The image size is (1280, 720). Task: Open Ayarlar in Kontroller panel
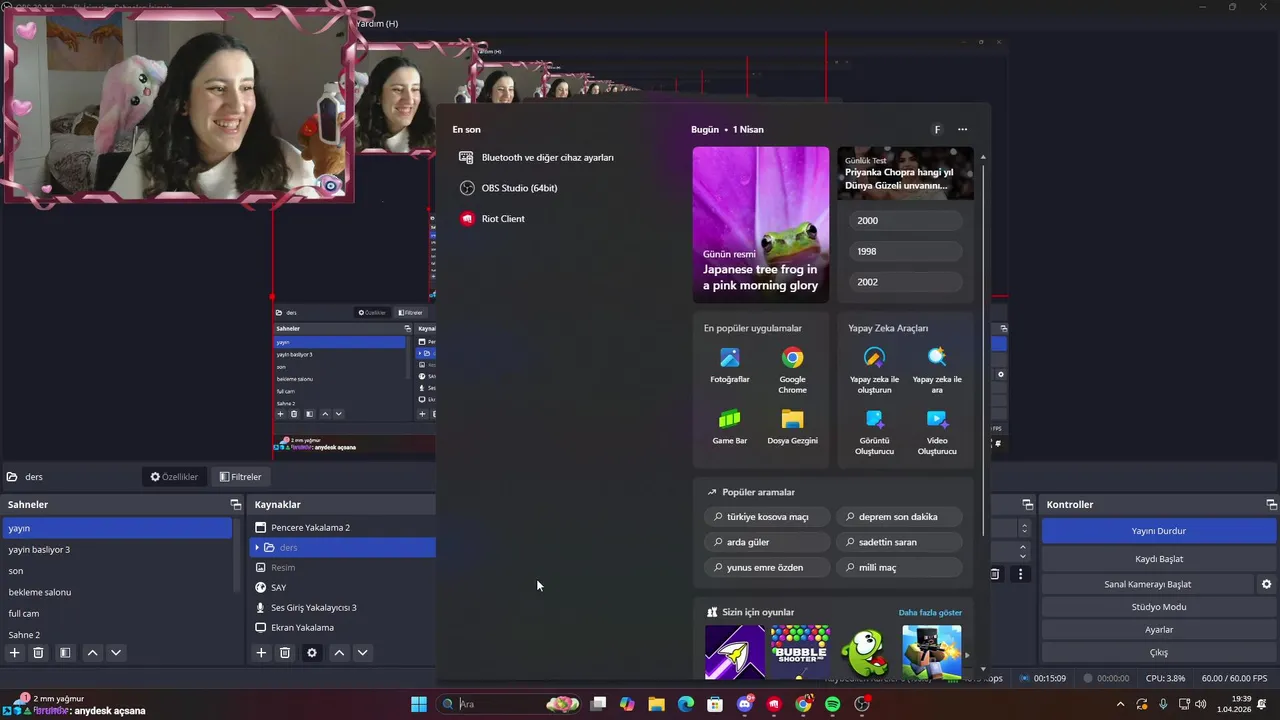click(x=1159, y=630)
